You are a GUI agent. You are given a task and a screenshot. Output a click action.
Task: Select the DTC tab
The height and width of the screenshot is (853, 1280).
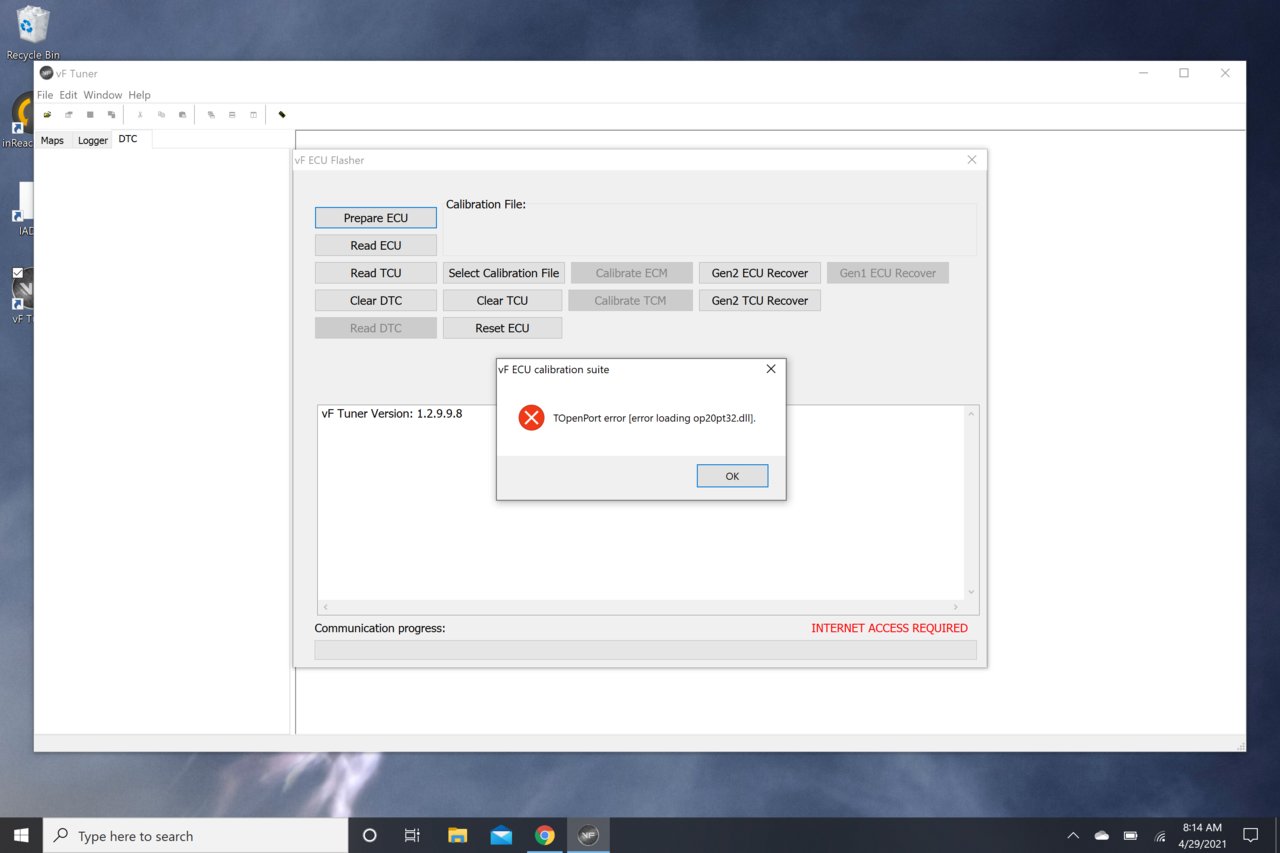pyautogui.click(x=128, y=139)
